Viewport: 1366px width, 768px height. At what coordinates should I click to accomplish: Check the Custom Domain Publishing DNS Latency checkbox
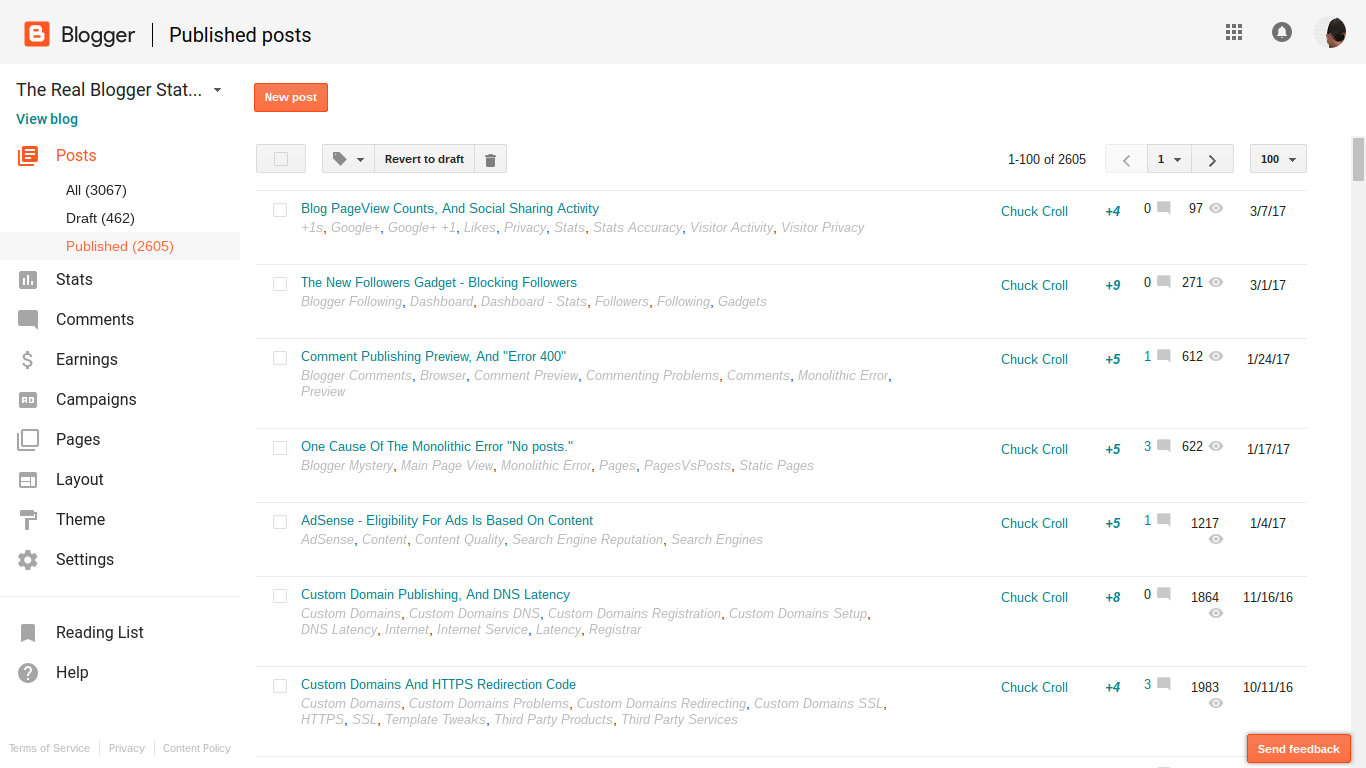pyautogui.click(x=280, y=596)
